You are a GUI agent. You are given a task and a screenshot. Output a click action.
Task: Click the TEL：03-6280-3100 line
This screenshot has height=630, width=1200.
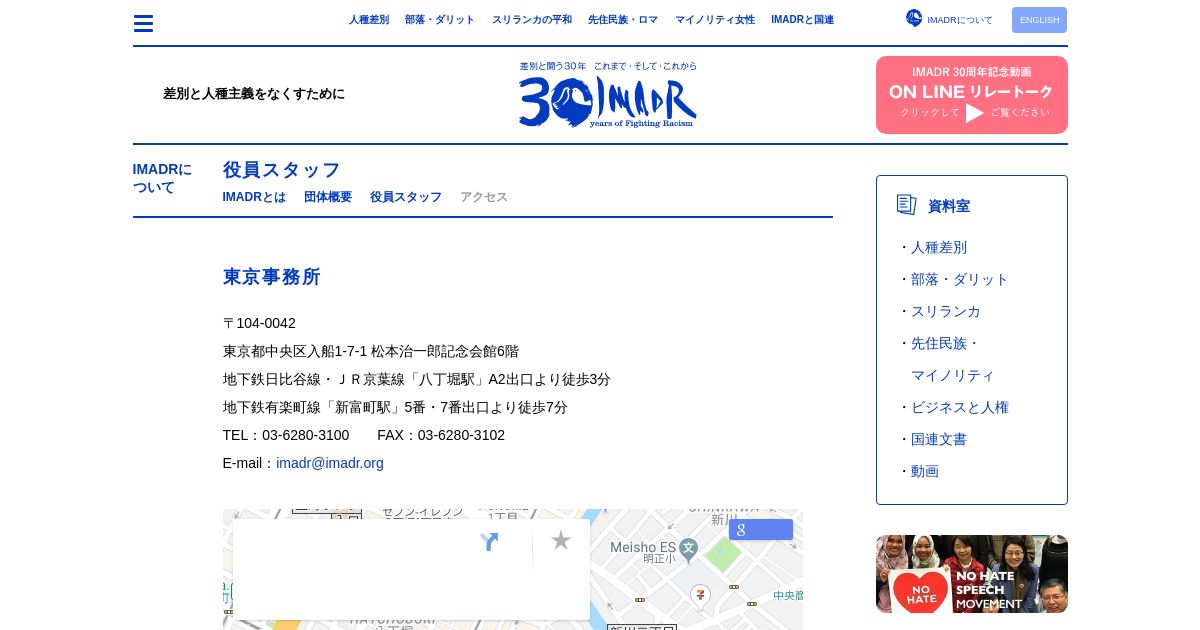(286, 435)
